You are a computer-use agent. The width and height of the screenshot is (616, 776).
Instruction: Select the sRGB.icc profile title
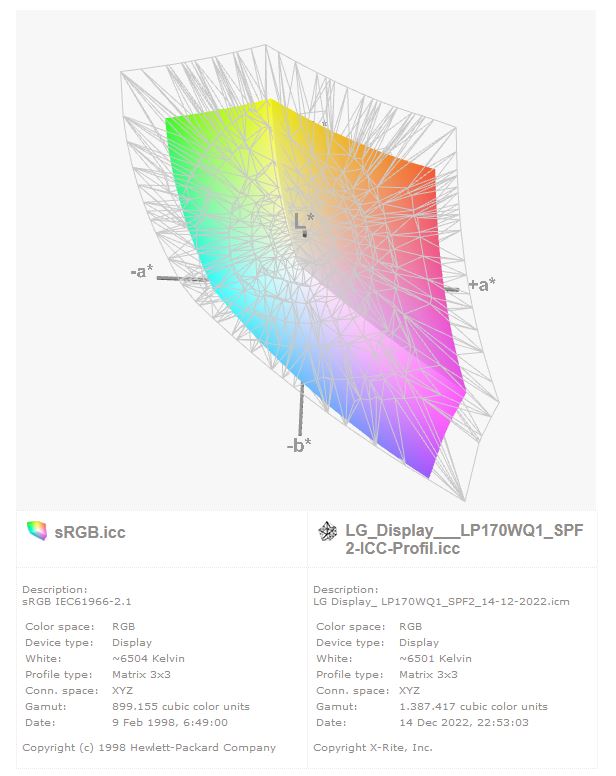click(x=90, y=532)
